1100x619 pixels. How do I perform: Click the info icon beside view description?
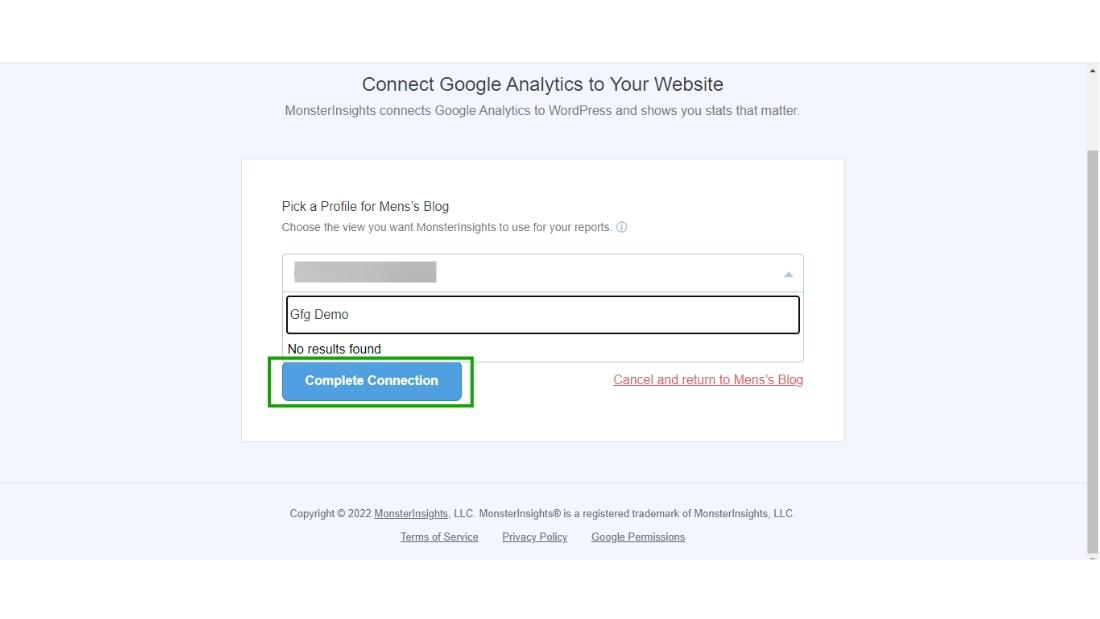[x=622, y=227]
